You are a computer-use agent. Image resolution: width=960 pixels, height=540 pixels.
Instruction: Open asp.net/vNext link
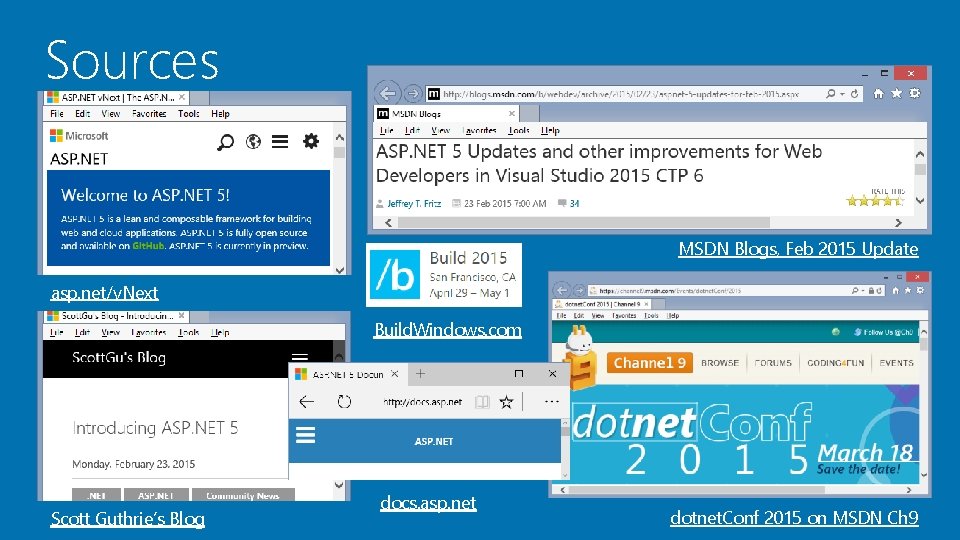(105, 293)
